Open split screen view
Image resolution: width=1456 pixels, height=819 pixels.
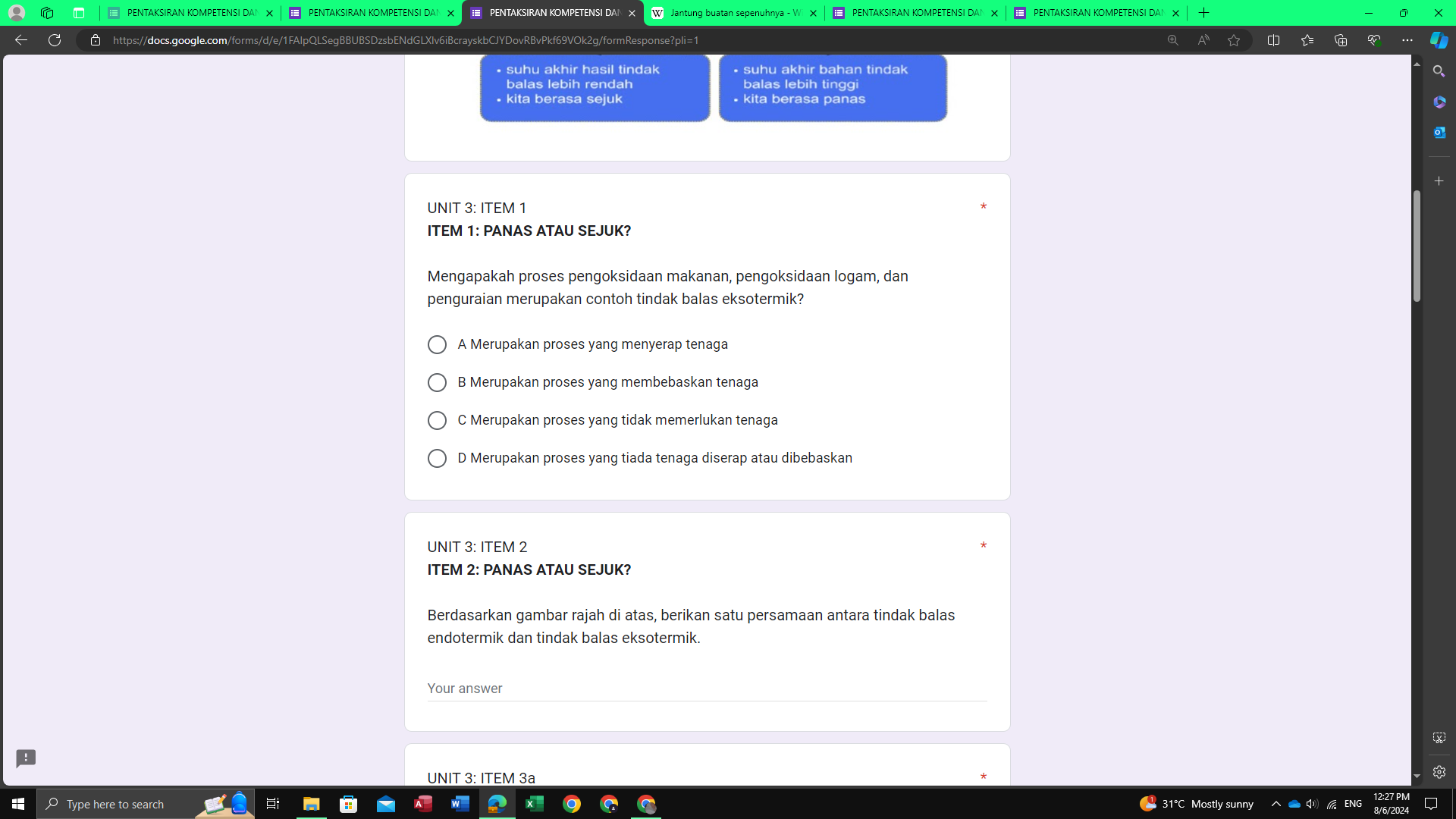click(1273, 40)
